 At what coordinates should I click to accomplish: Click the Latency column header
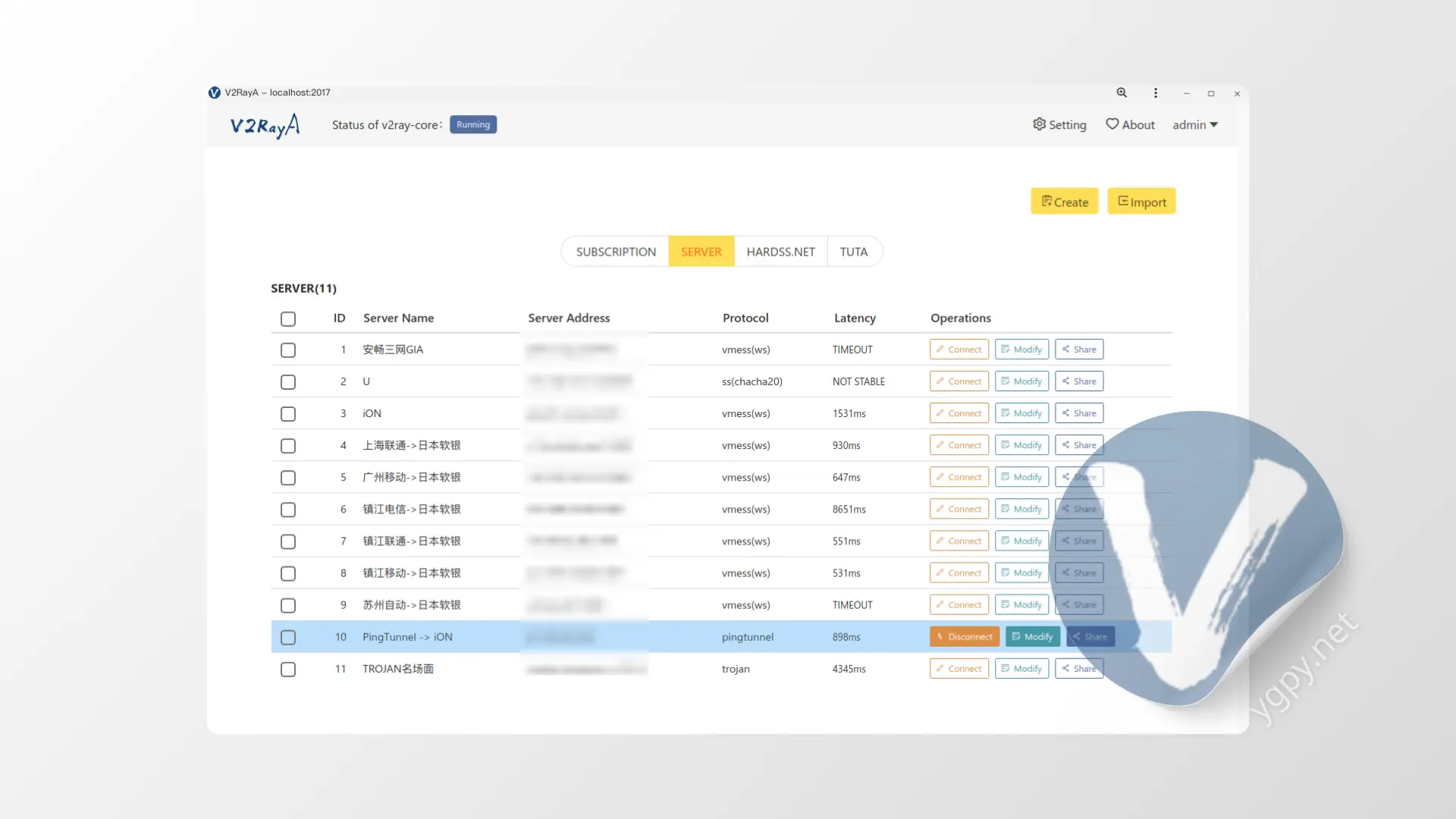855,318
